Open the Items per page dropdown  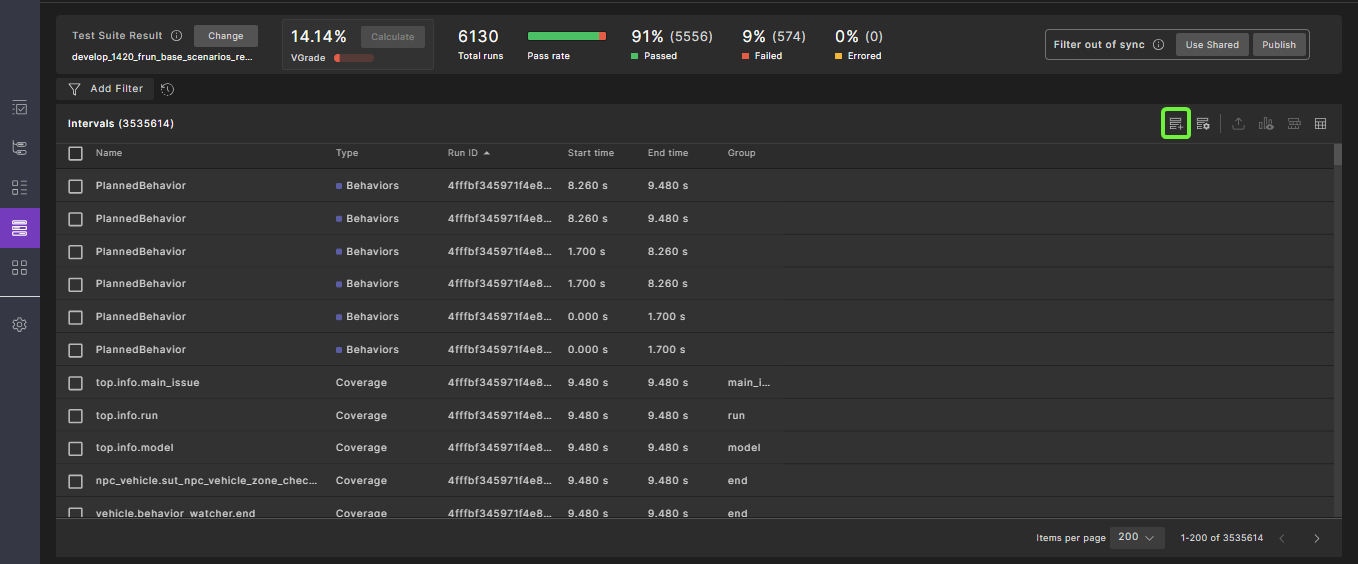1137,538
